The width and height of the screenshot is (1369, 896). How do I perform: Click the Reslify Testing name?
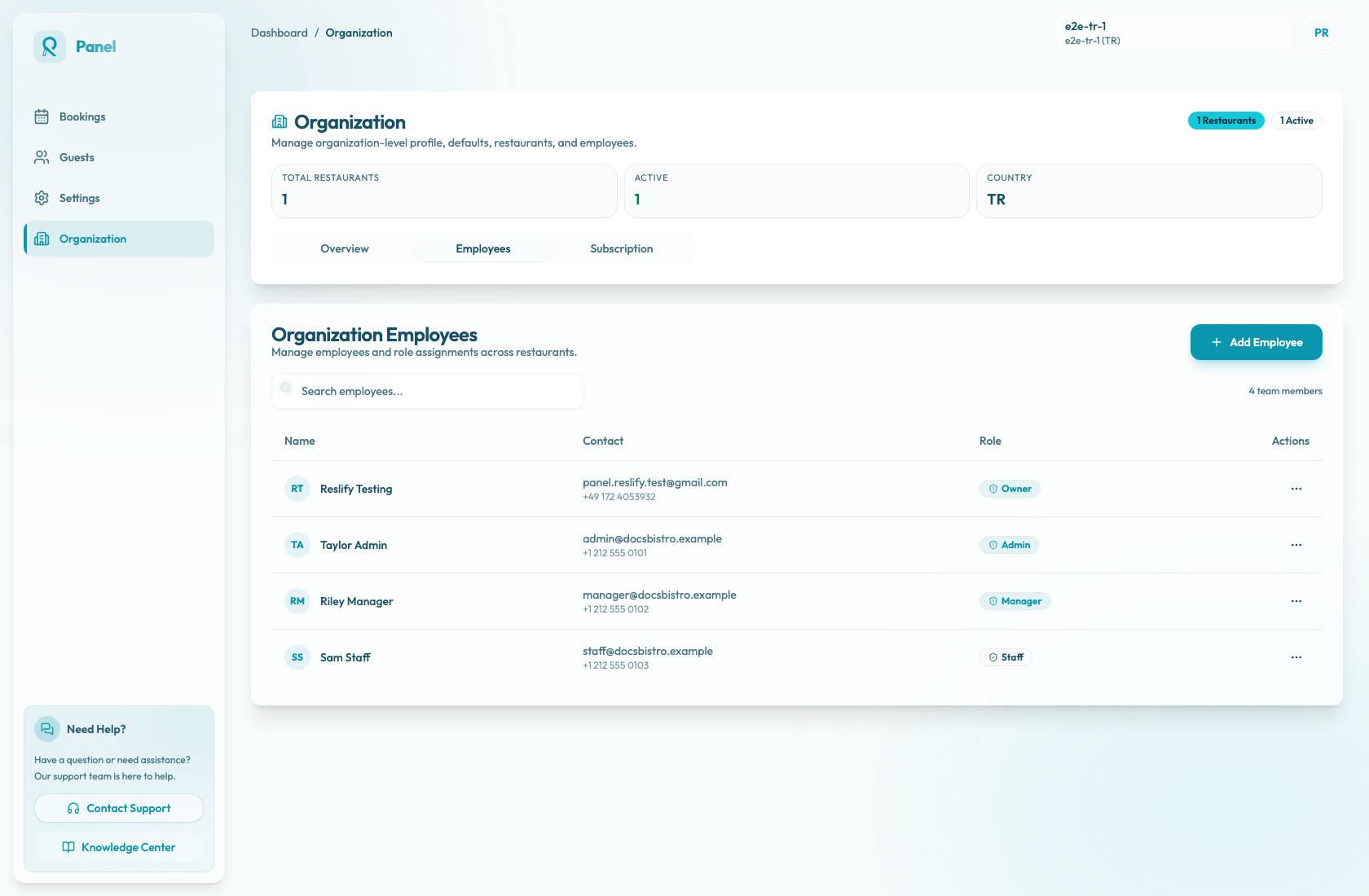(x=356, y=489)
